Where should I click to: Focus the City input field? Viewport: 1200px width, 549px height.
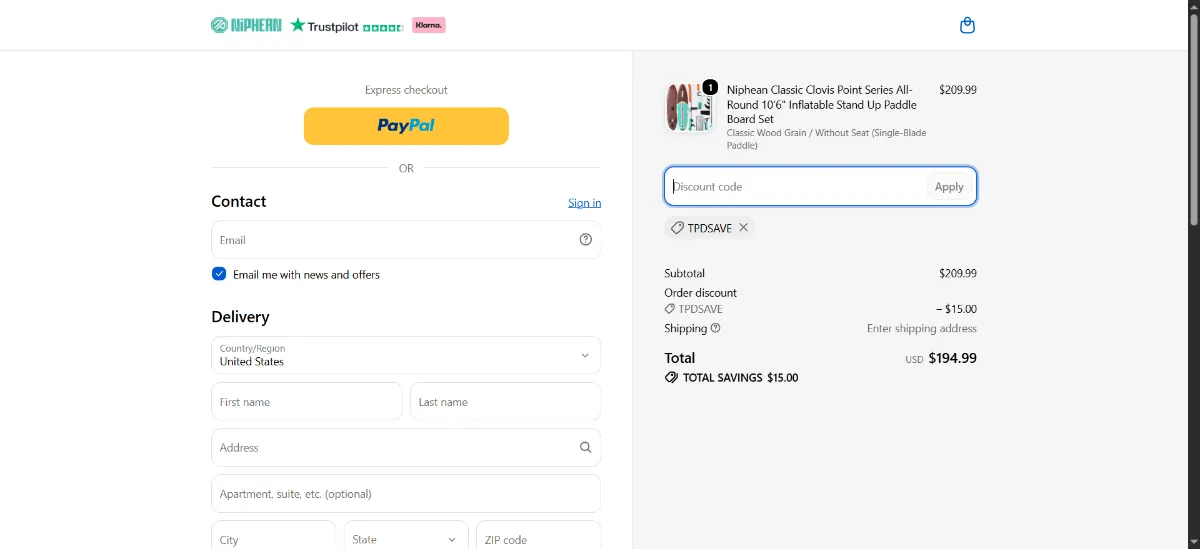click(273, 539)
